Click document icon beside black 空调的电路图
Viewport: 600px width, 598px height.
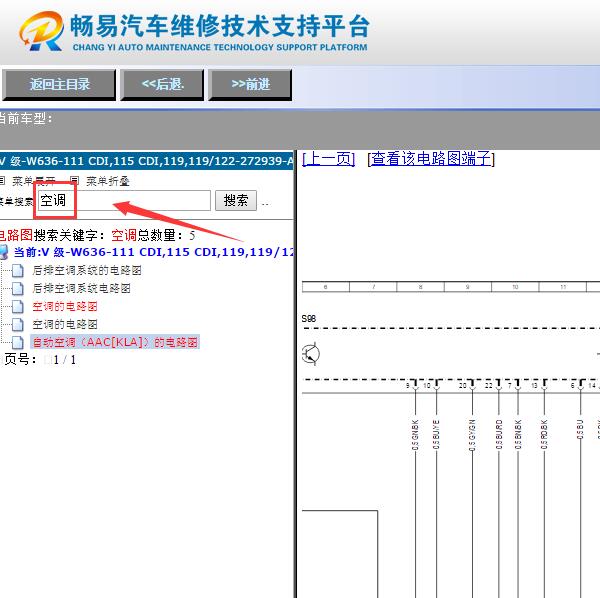click(18, 324)
